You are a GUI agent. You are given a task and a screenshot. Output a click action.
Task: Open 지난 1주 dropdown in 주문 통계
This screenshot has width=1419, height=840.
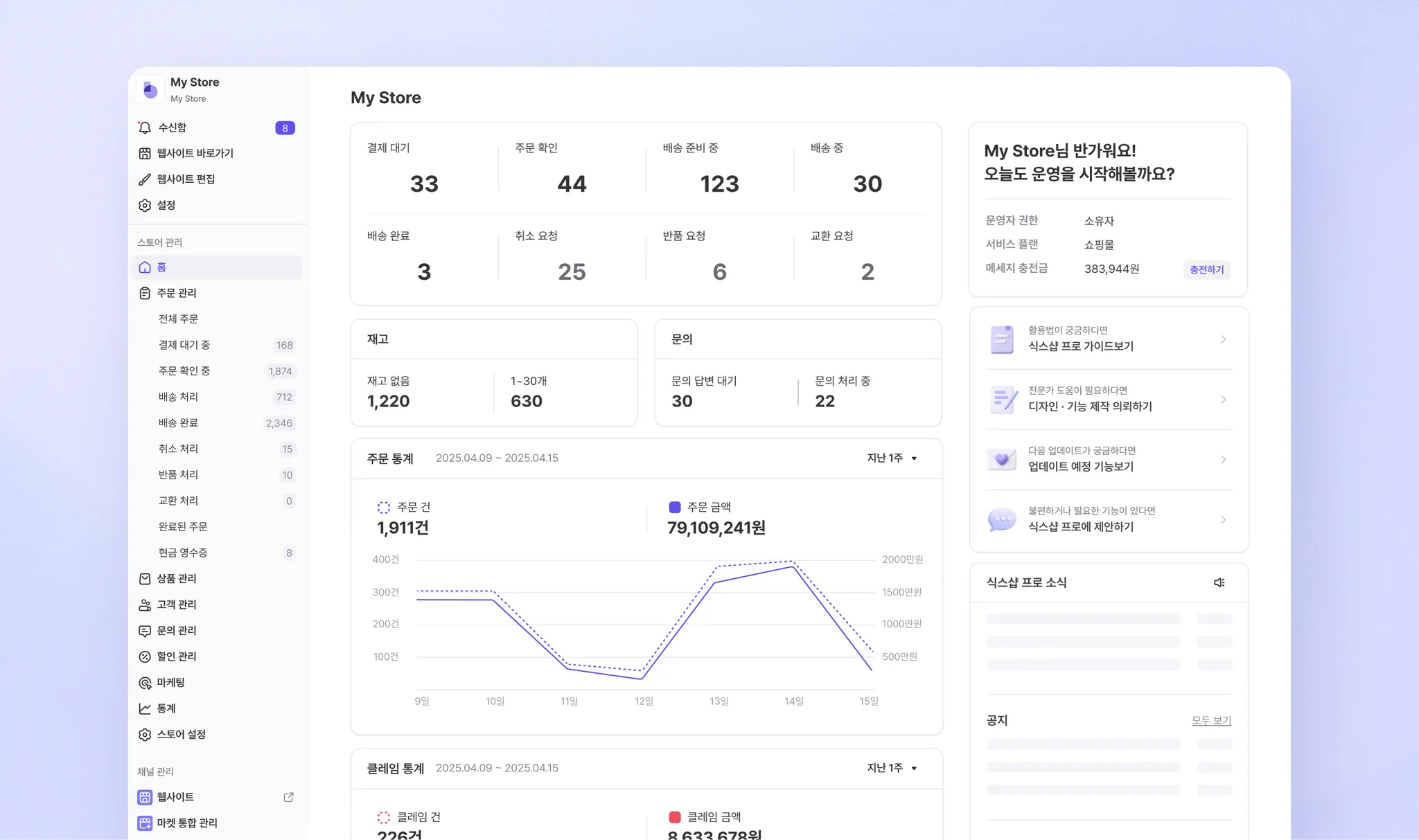click(892, 458)
